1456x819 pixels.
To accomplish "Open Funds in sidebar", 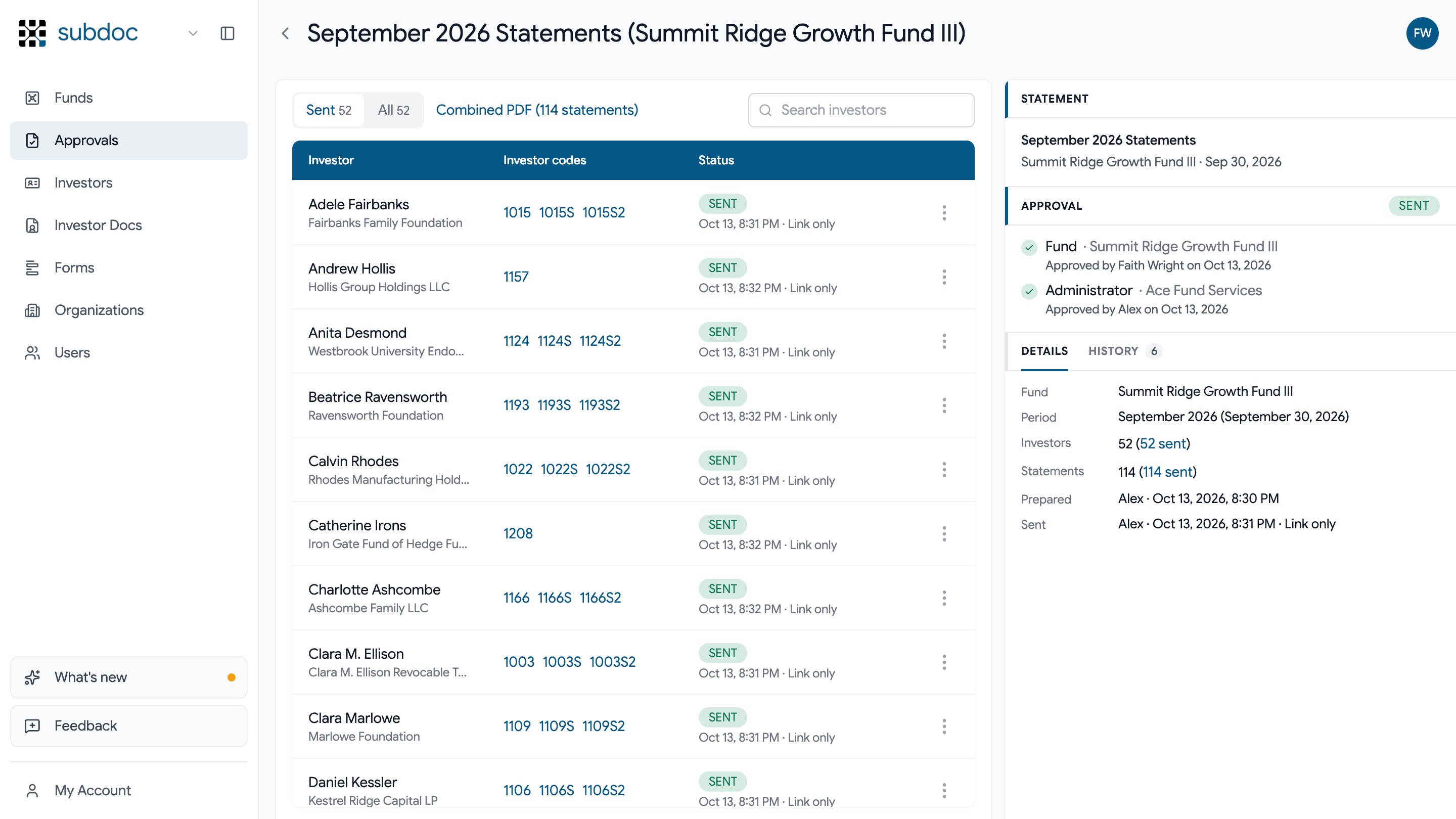I will point(129,98).
